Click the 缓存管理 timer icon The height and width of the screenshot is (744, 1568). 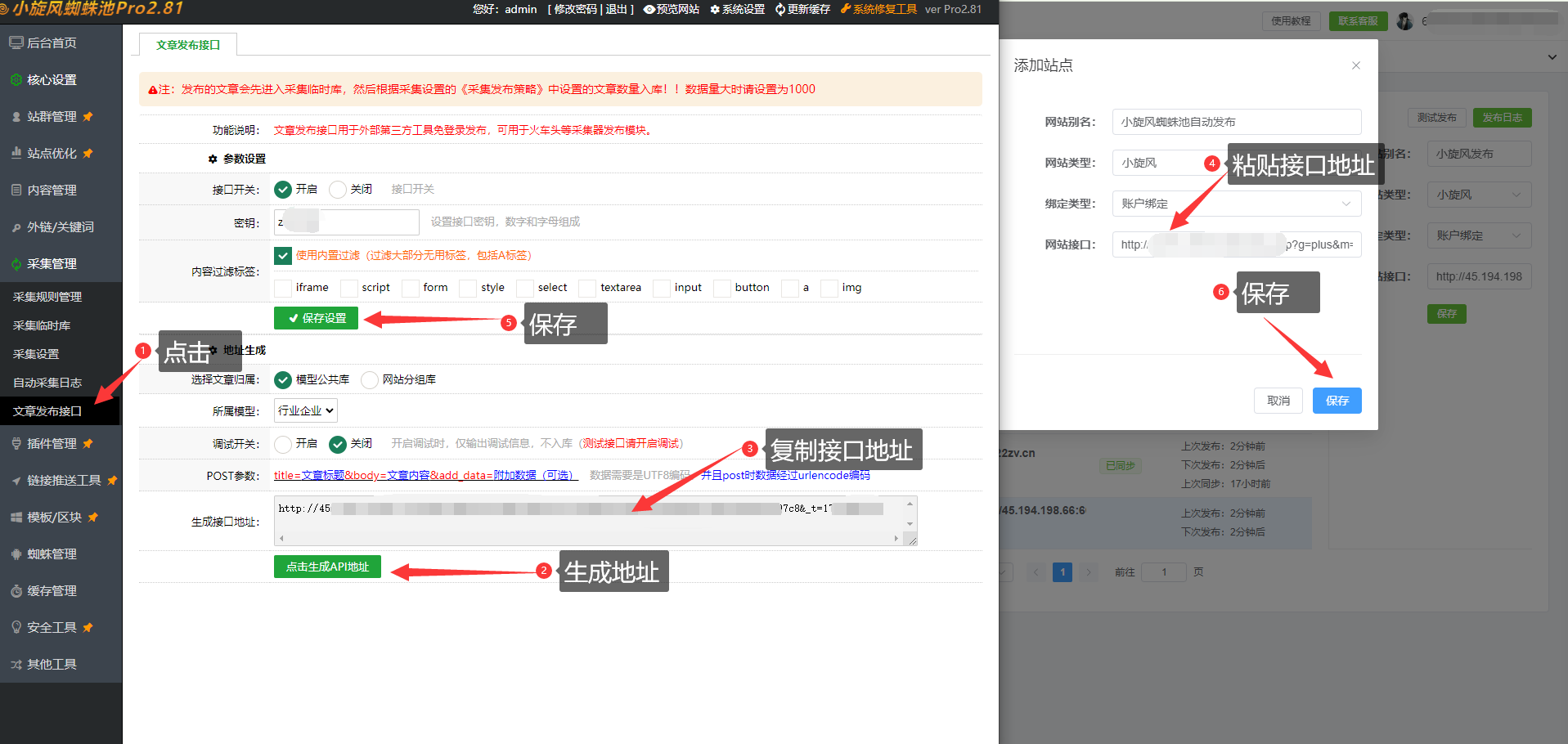16,590
